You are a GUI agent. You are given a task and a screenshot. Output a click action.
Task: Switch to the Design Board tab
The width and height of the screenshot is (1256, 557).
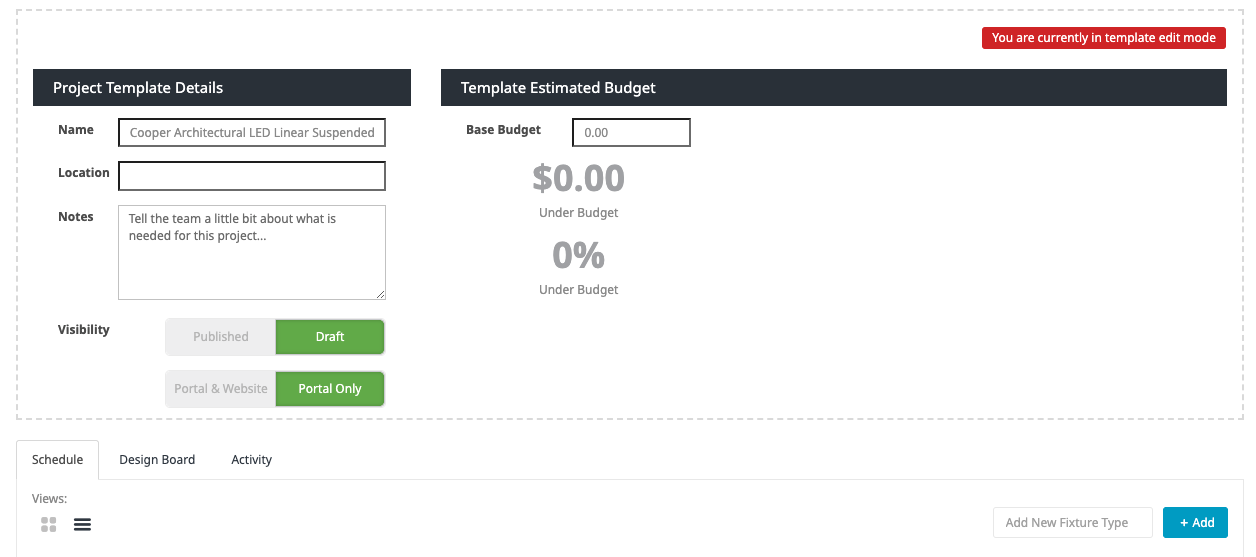coord(157,460)
